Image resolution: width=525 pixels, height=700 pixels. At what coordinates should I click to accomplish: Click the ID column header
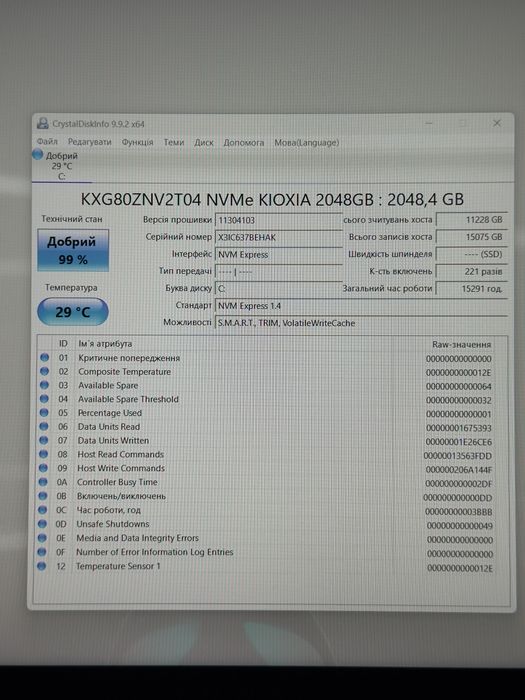click(63, 344)
